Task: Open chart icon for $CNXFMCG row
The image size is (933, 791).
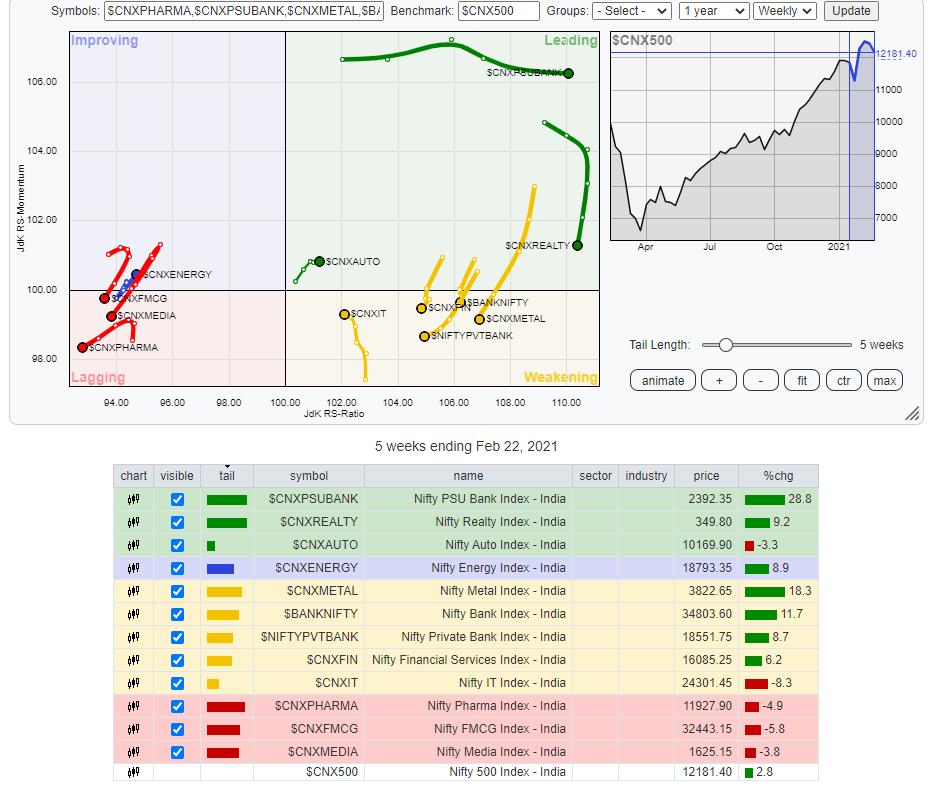Action: 133,729
